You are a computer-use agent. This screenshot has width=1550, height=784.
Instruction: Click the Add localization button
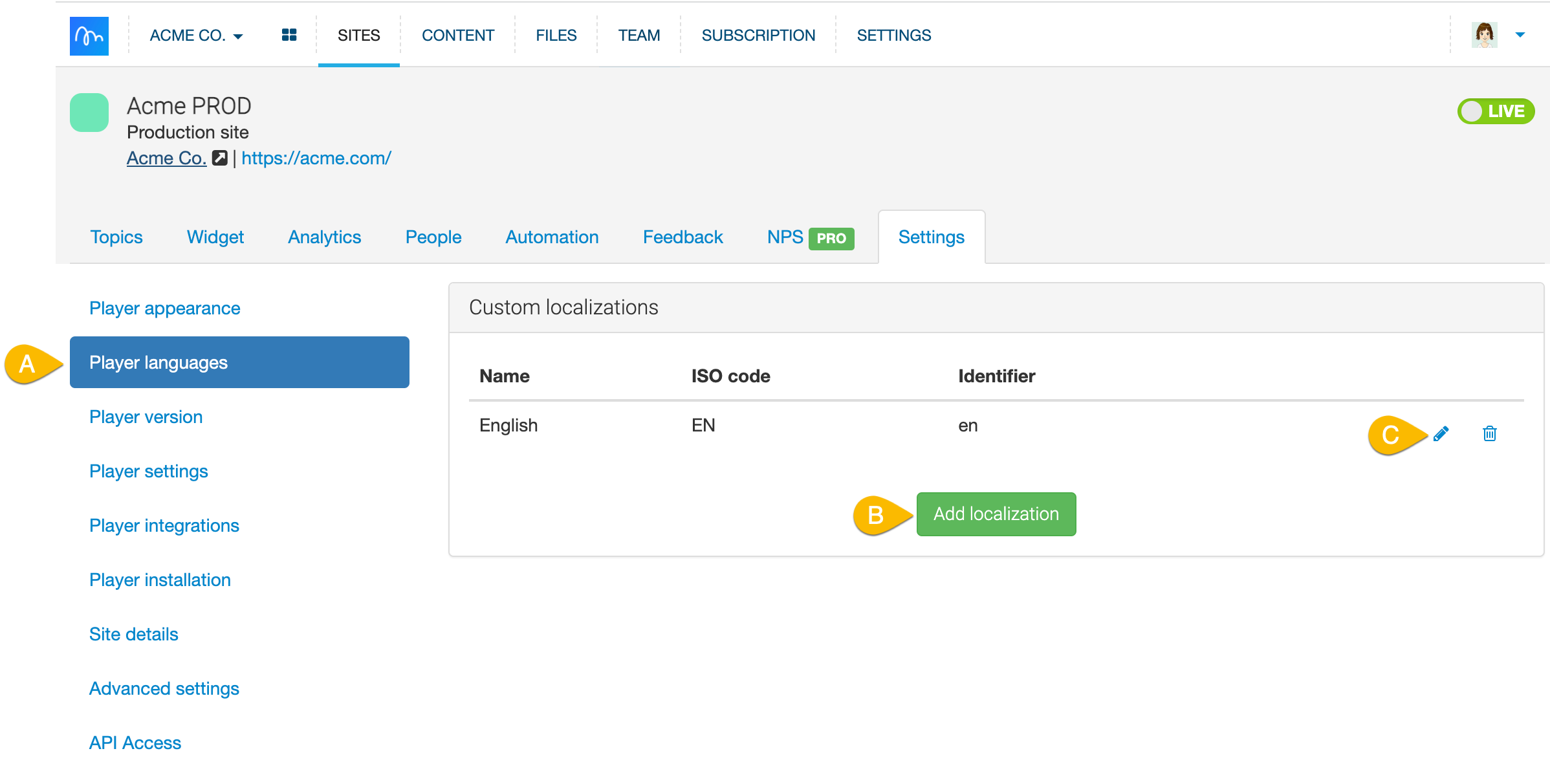click(996, 514)
